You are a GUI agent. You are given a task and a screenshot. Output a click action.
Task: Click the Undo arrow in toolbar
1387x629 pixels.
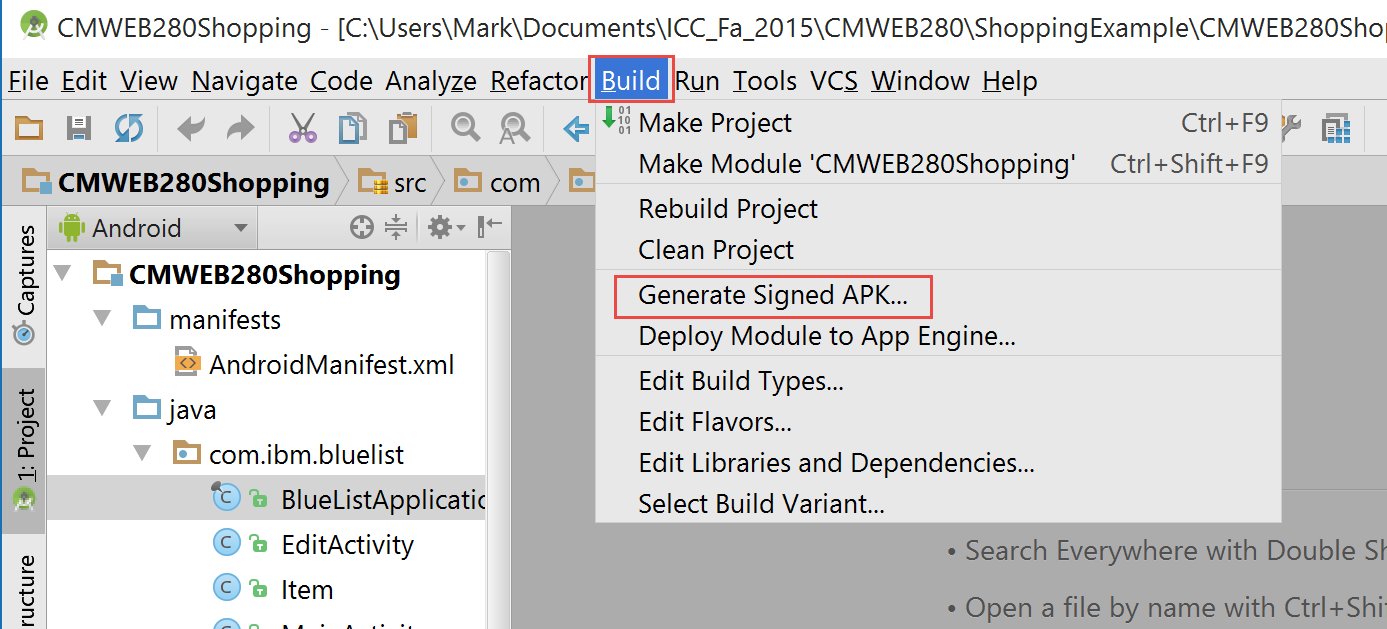click(190, 128)
